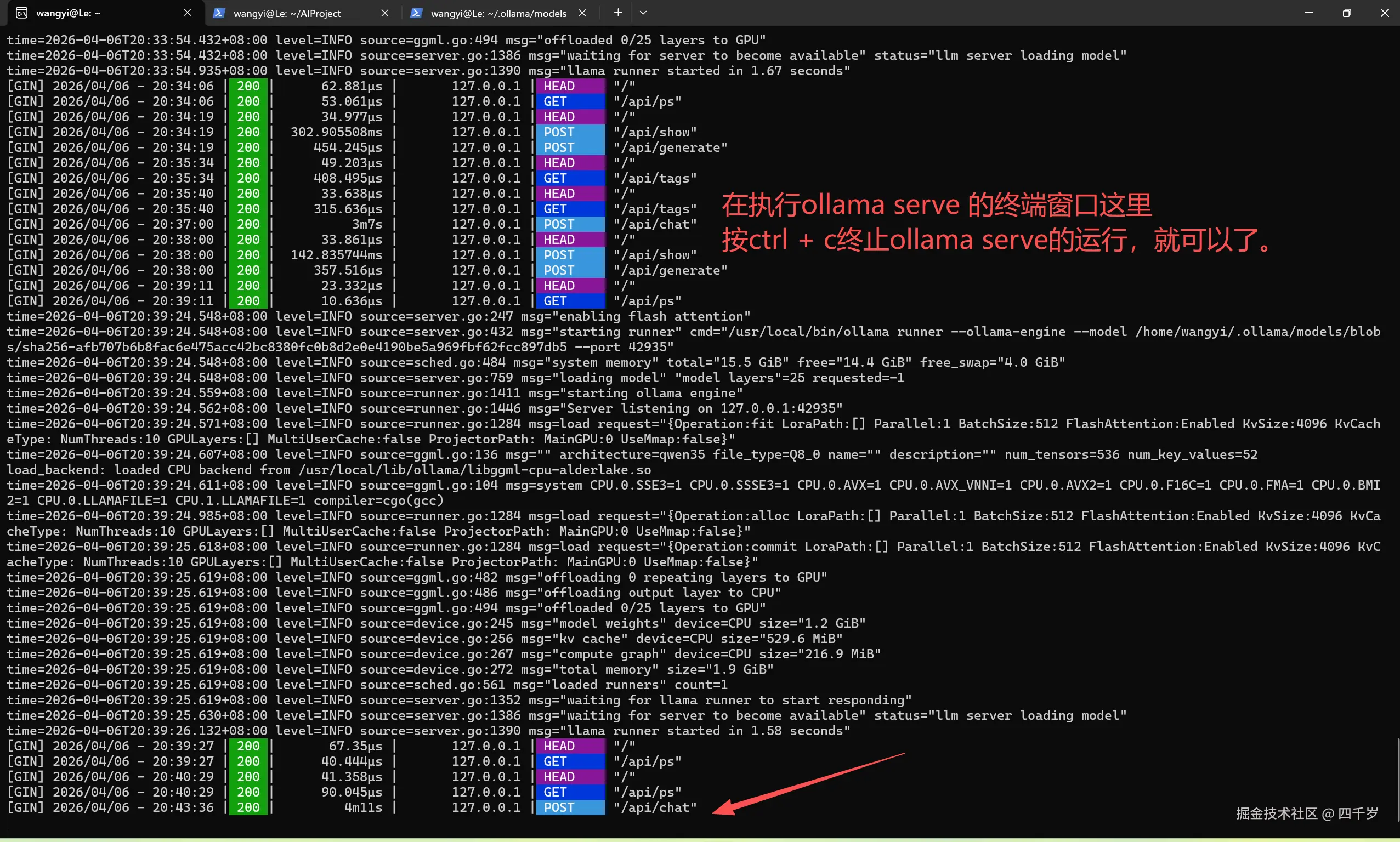This screenshot has height=842, width=1400.
Task: Close the ~/AIProject tab
Action: pyautogui.click(x=385, y=13)
